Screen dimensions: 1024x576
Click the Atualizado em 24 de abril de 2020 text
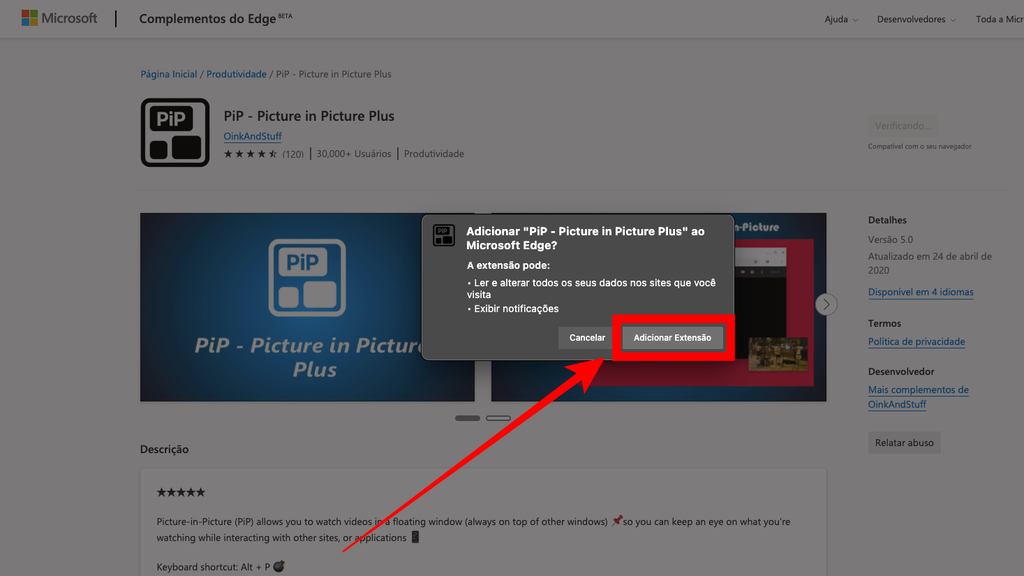pos(930,263)
